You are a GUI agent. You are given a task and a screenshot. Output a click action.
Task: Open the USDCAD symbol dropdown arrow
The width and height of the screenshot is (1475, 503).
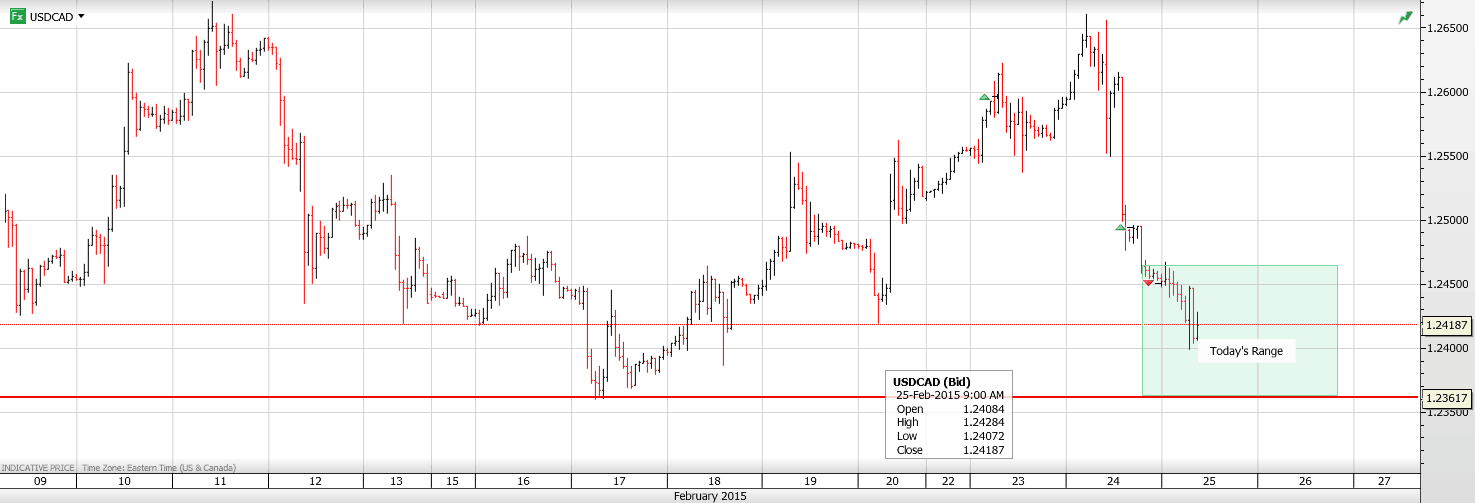[x=81, y=17]
